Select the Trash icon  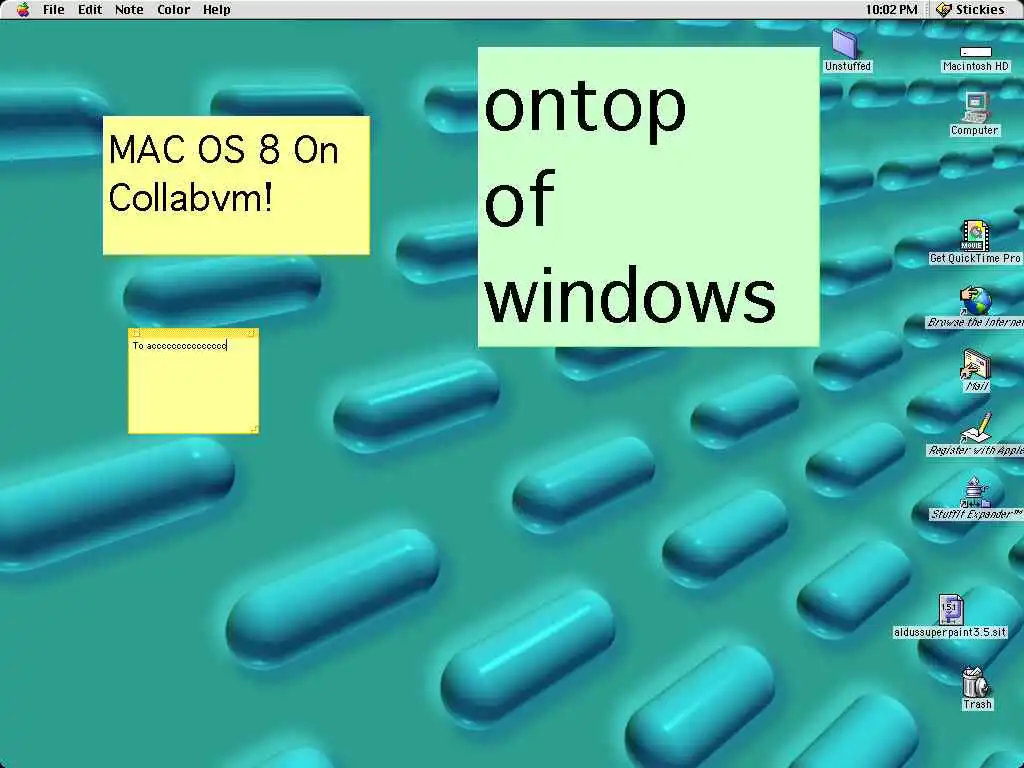(x=975, y=682)
